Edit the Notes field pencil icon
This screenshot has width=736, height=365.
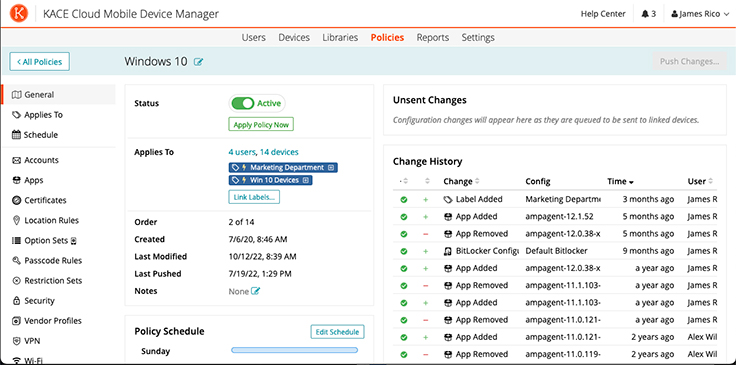(x=255, y=291)
